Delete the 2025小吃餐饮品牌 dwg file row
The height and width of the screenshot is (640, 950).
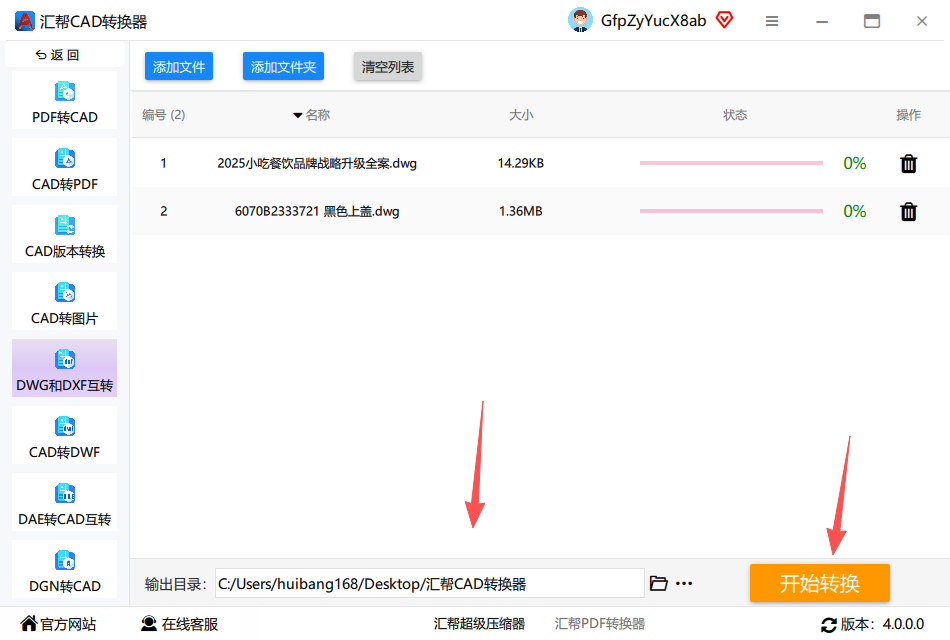(908, 164)
